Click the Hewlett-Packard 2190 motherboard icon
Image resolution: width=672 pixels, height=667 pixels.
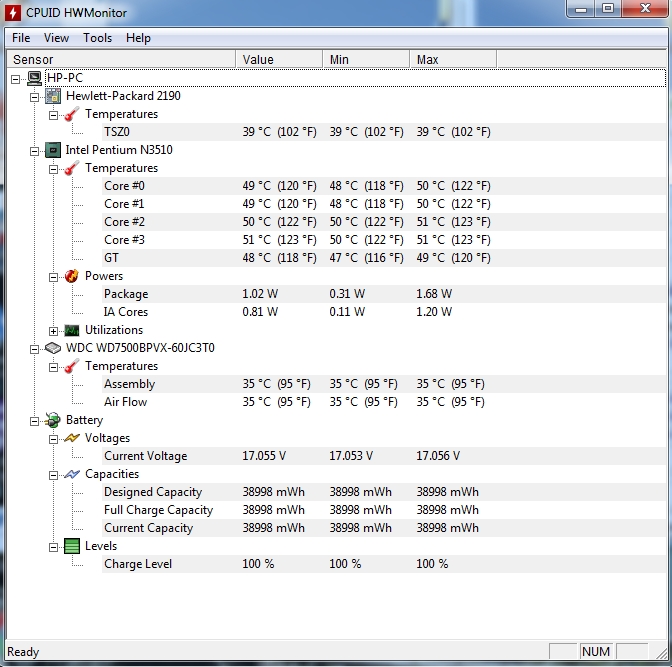(x=53, y=96)
